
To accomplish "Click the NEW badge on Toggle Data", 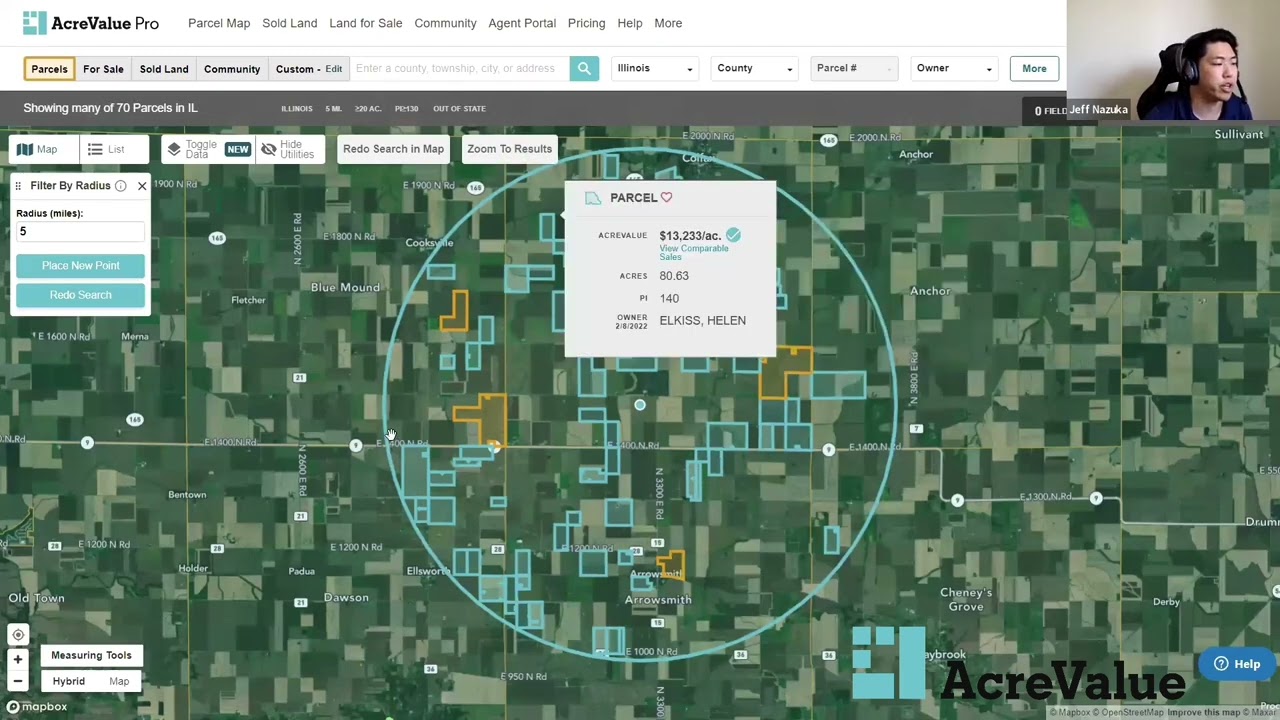I will tap(237, 149).
